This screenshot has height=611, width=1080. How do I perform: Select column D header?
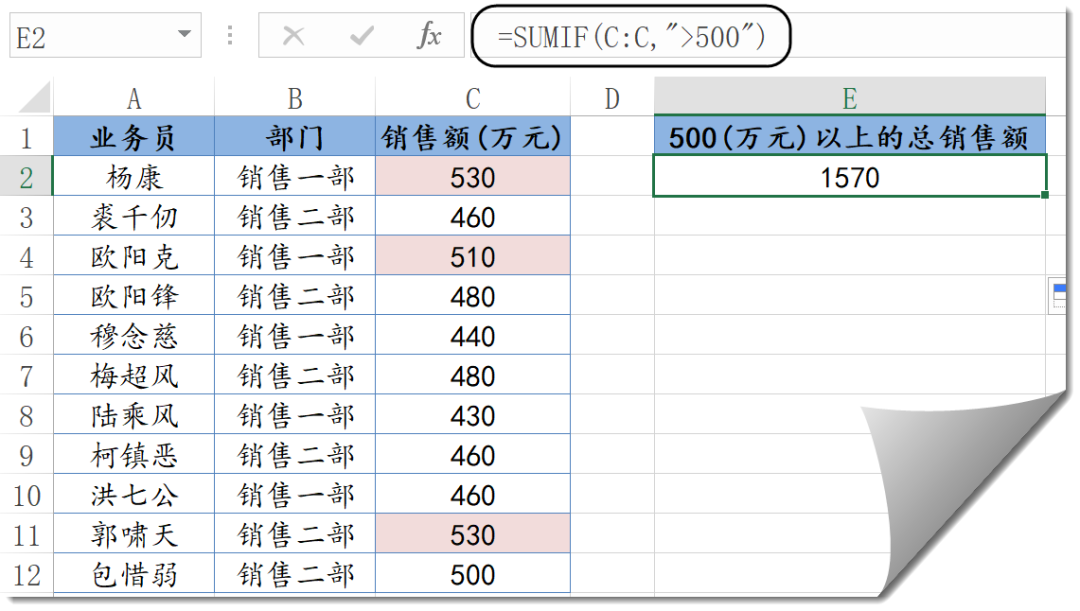click(612, 98)
